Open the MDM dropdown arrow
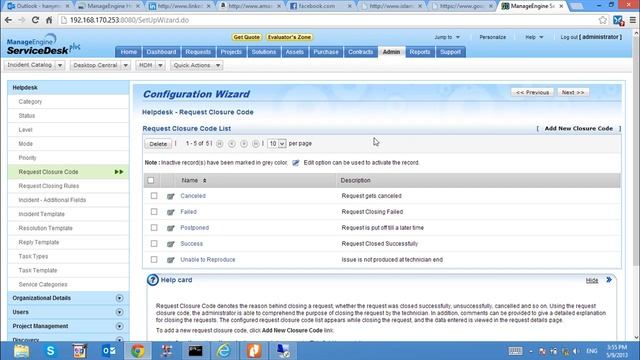Viewport: 640px width, 360px height. tap(160, 65)
